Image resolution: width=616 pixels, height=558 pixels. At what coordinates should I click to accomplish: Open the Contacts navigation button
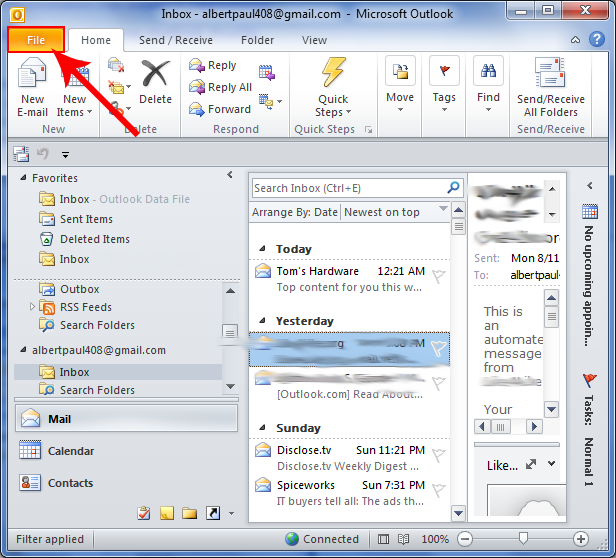coord(70,483)
